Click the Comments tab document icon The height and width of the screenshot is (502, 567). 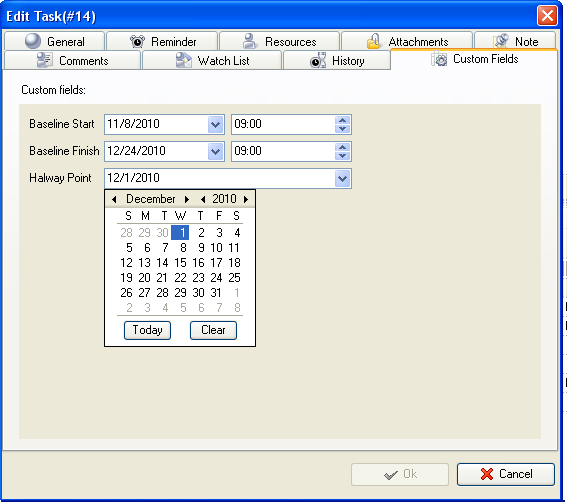tap(45, 60)
